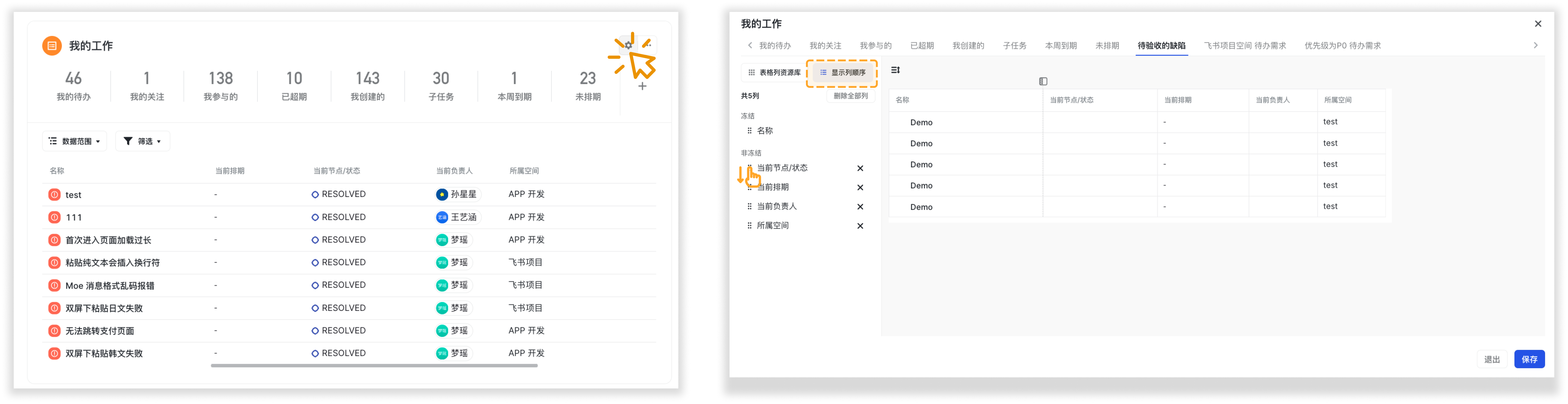
Task: Click 飞书项目 in the 双屏下粘贴日文失败 row
Action: click(x=525, y=308)
